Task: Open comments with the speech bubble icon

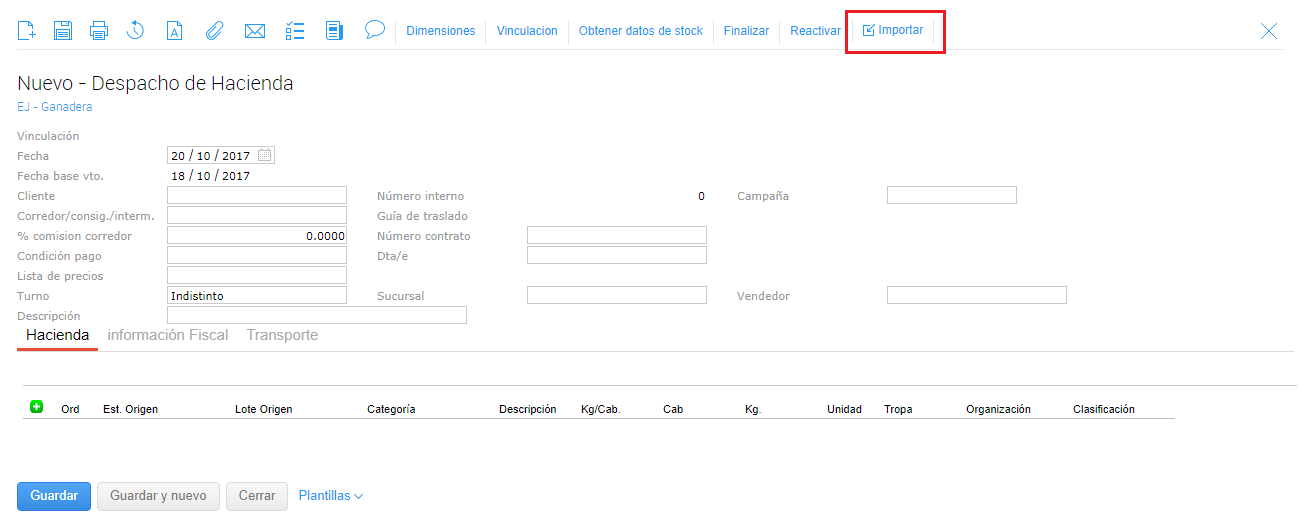Action: pos(375,30)
